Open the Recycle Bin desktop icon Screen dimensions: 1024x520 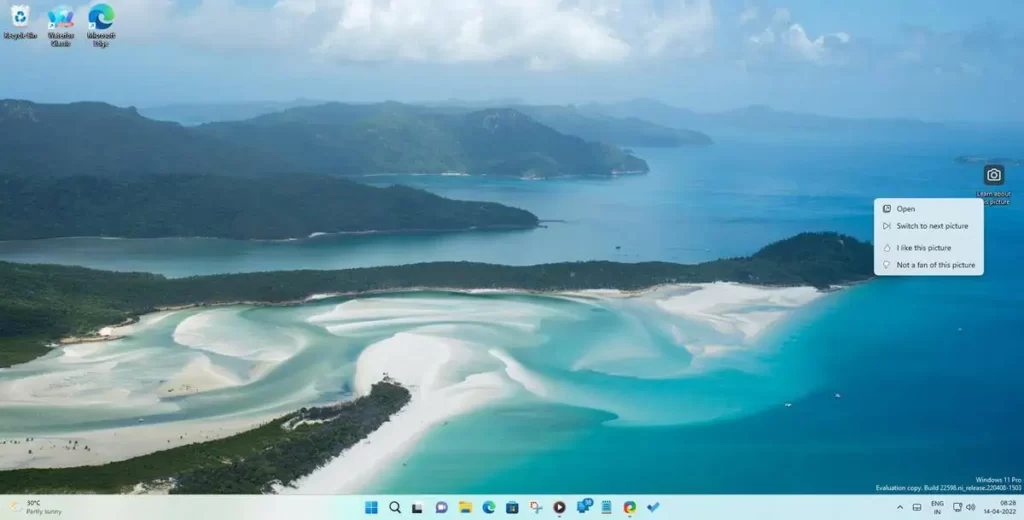[19, 18]
